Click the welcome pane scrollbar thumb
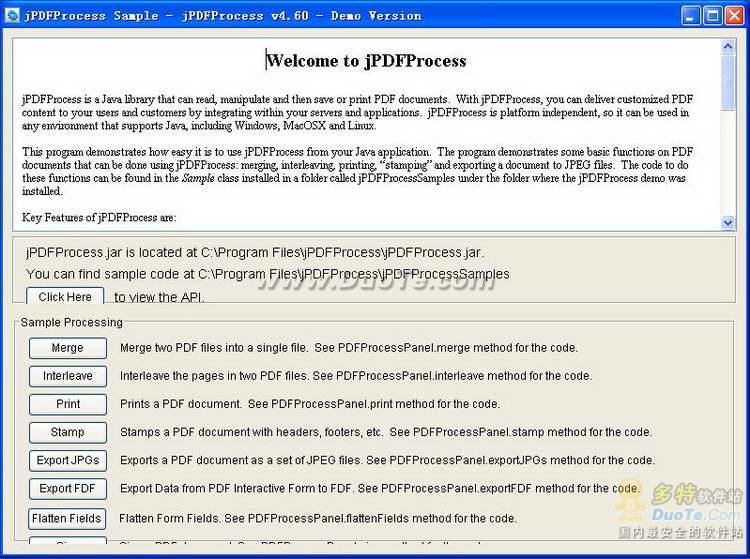Screen dimensions: 750x559 coord(728,82)
